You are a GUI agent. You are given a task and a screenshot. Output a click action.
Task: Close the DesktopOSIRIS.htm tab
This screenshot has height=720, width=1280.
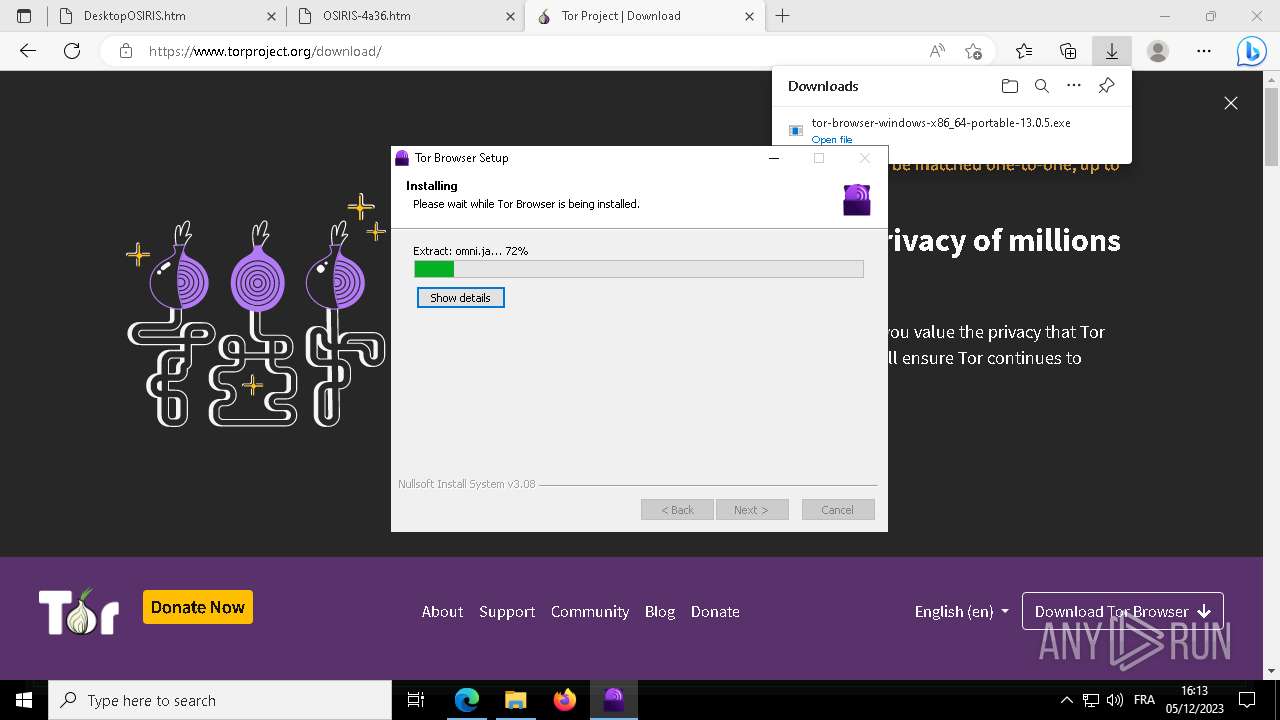tap(270, 16)
